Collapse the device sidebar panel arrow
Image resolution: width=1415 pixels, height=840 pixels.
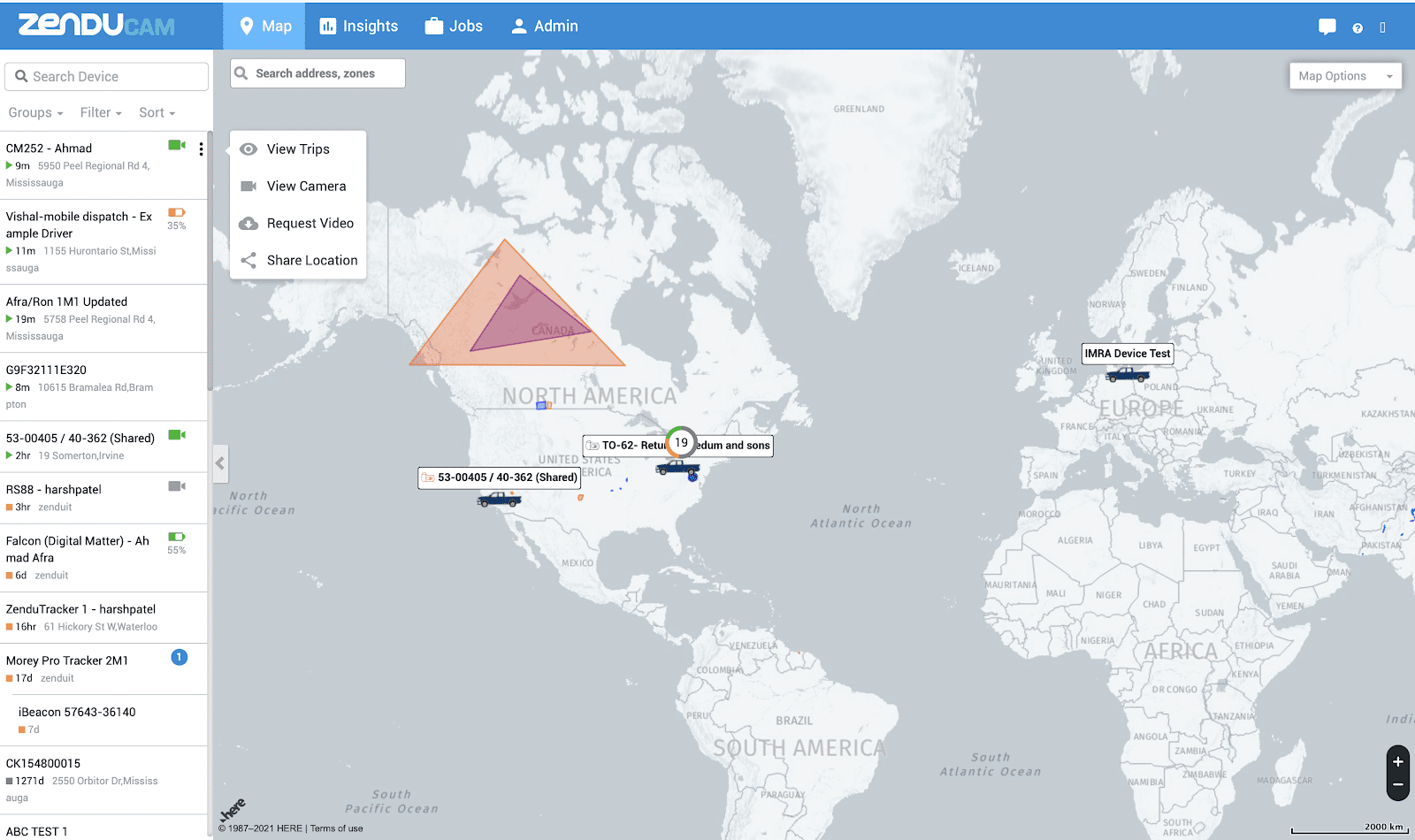point(220,462)
